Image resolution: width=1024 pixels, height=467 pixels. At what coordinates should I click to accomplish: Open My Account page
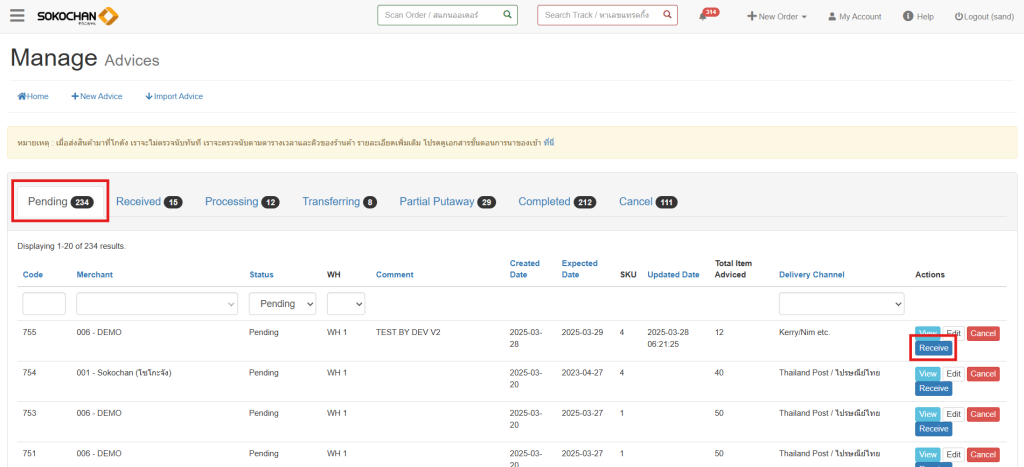pos(854,16)
